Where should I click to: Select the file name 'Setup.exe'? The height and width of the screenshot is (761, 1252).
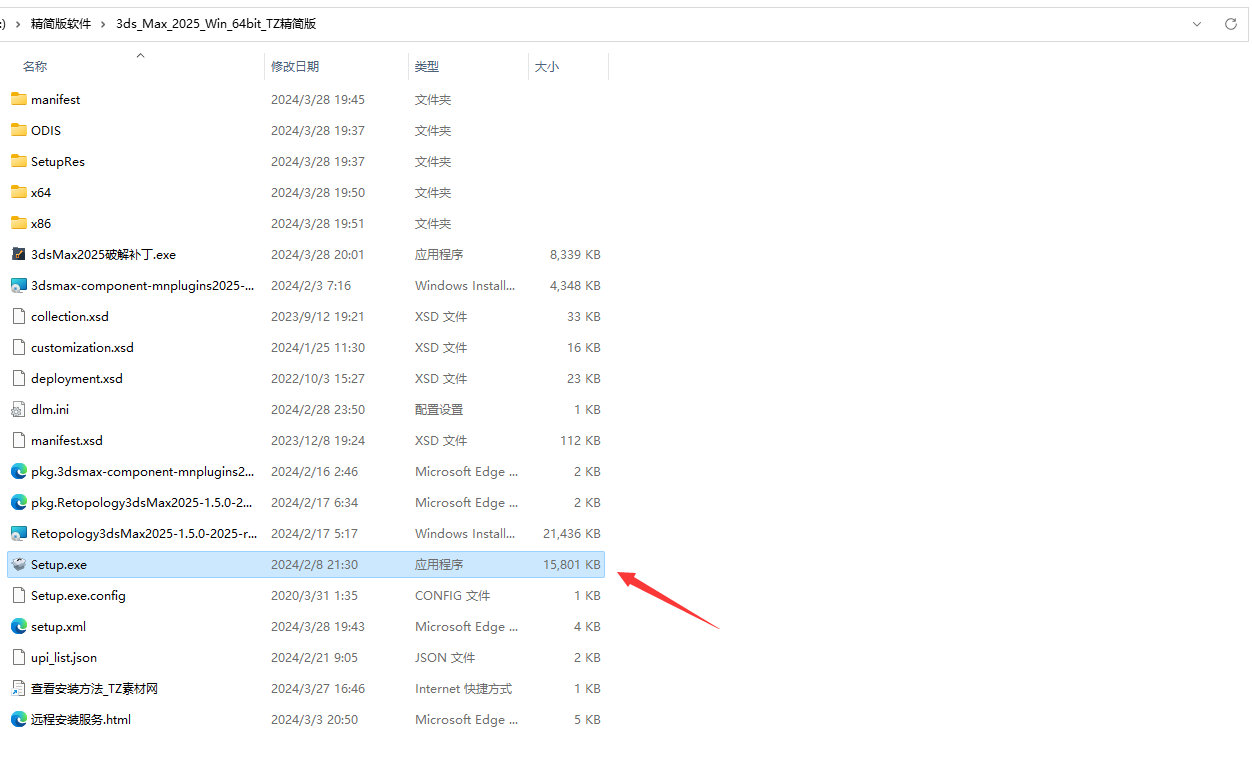click(59, 564)
